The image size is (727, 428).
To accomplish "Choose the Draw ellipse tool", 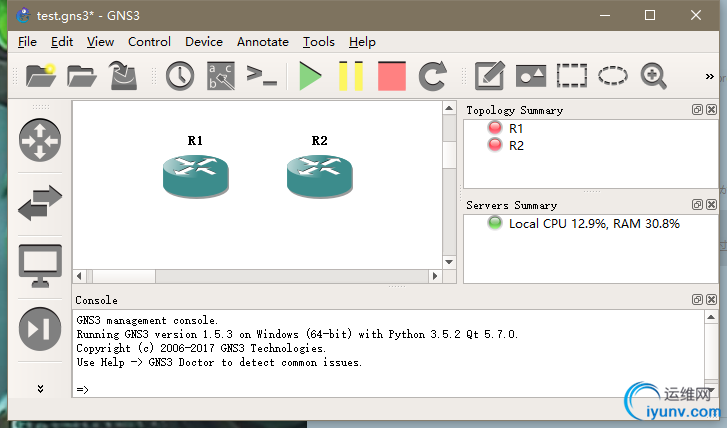I will (x=612, y=76).
